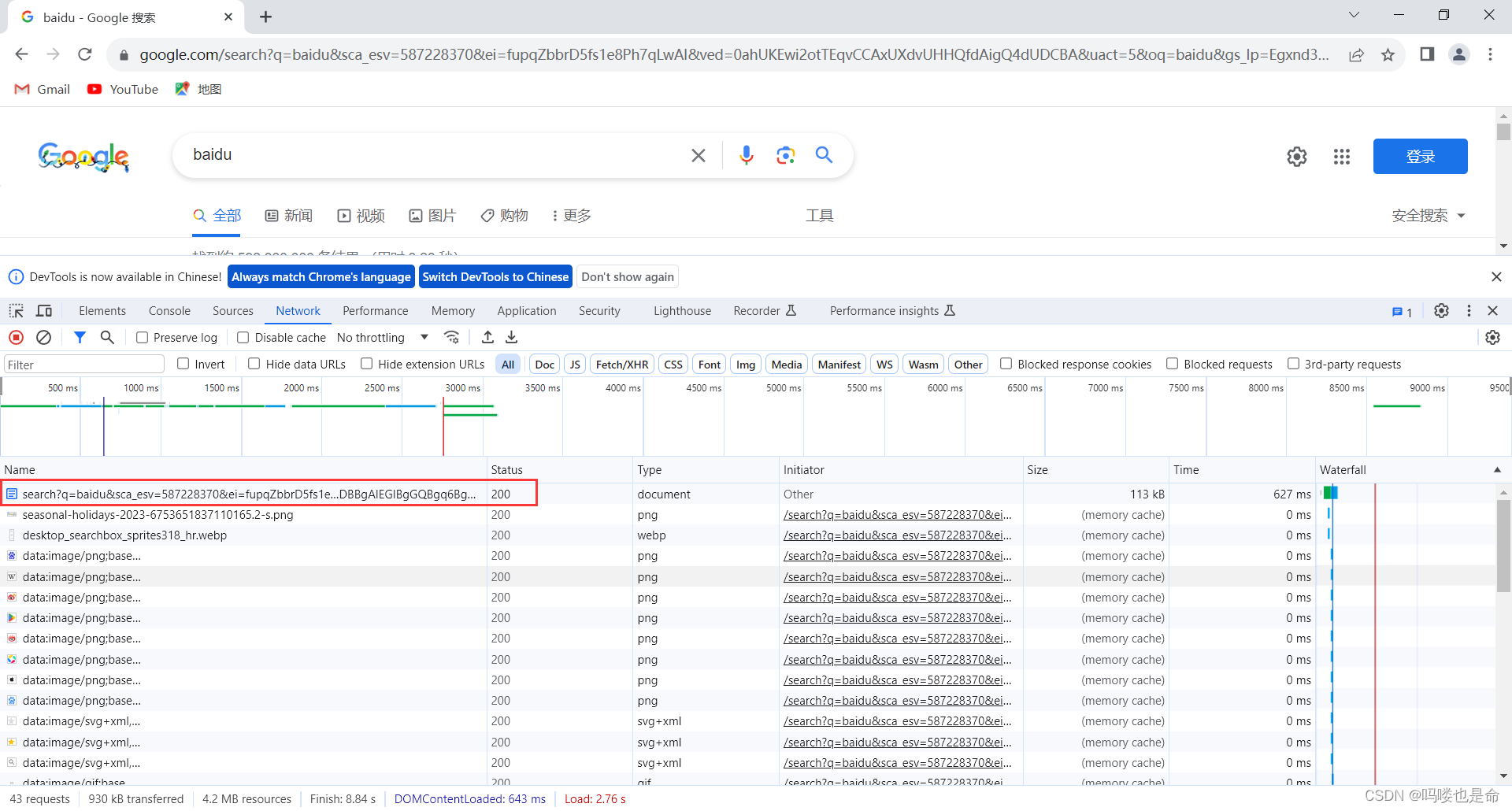Click Switch DevTools to Chinese

[x=495, y=277]
